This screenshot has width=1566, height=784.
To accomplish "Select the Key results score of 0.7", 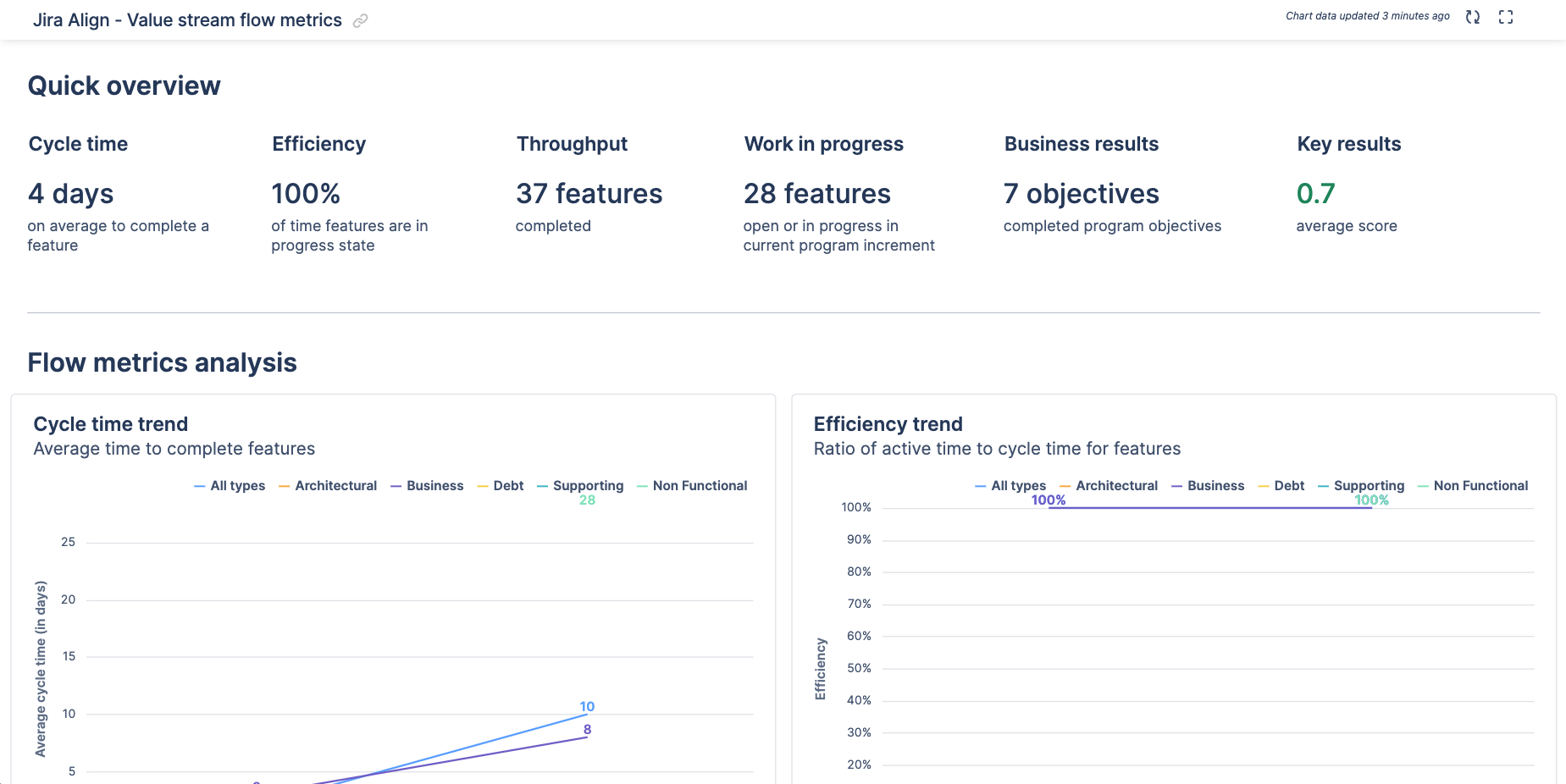I will (1315, 194).
